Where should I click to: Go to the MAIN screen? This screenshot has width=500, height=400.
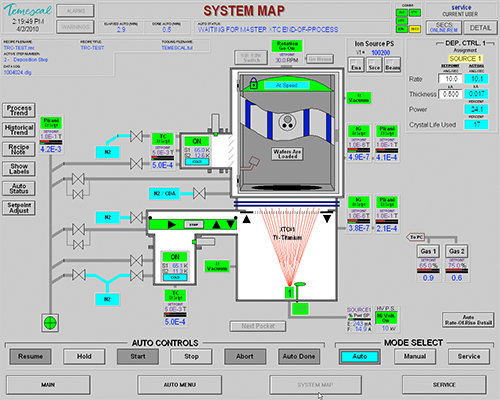coord(48,385)
